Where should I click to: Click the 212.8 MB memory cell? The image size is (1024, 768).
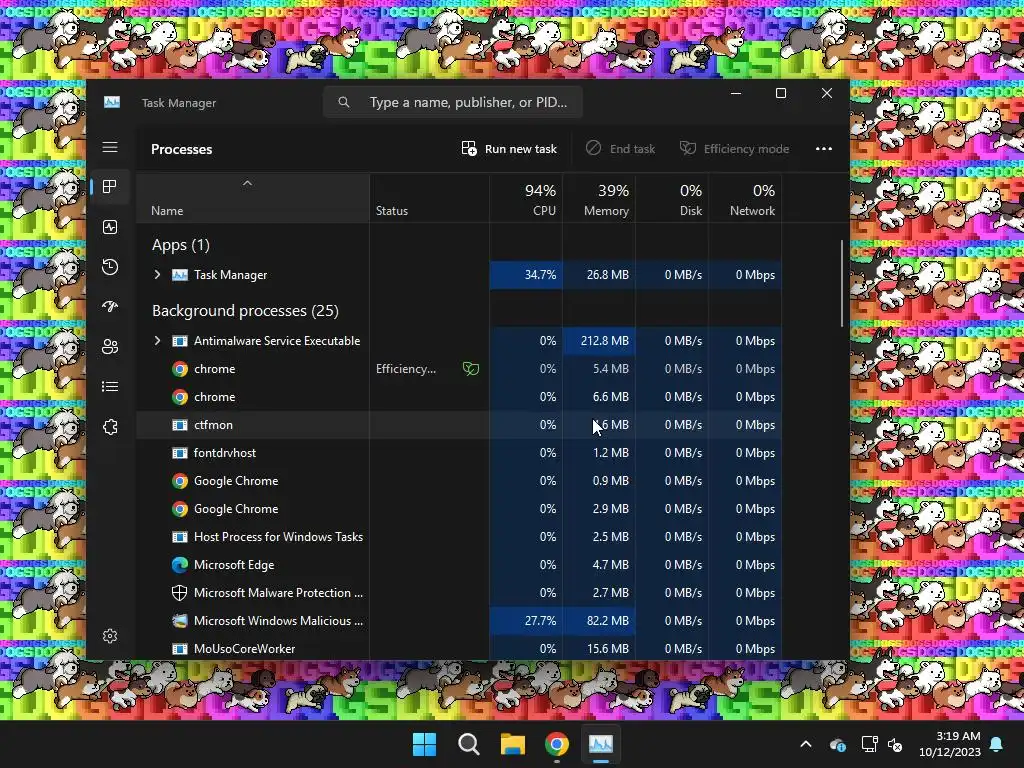point(599,341)
